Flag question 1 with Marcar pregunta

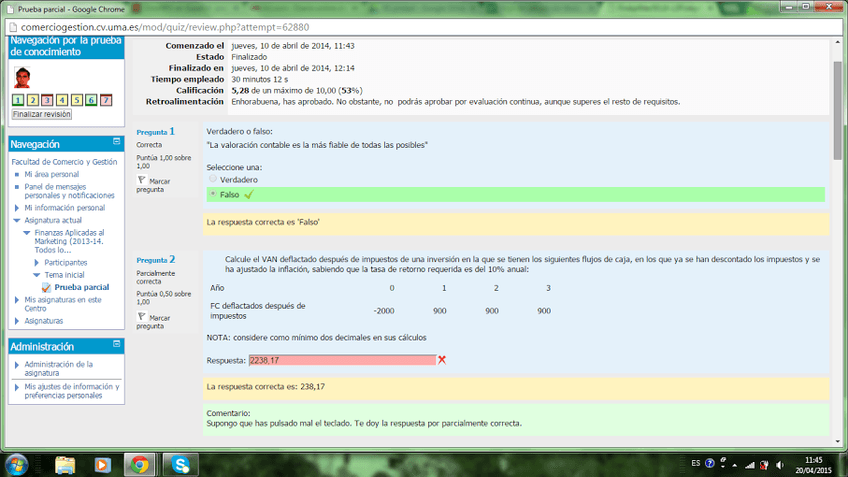tap(154, 185)
